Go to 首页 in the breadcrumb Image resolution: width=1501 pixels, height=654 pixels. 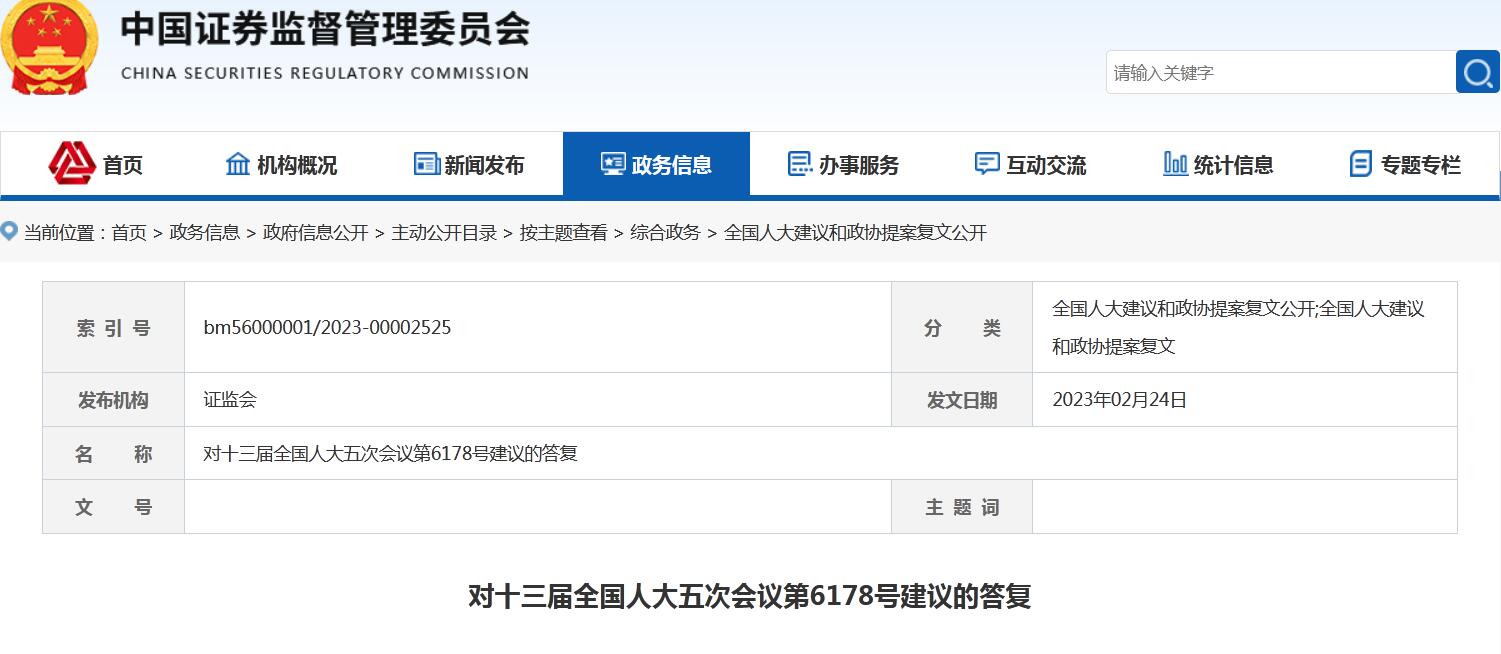pyautogui.click(x=129, y=233)
